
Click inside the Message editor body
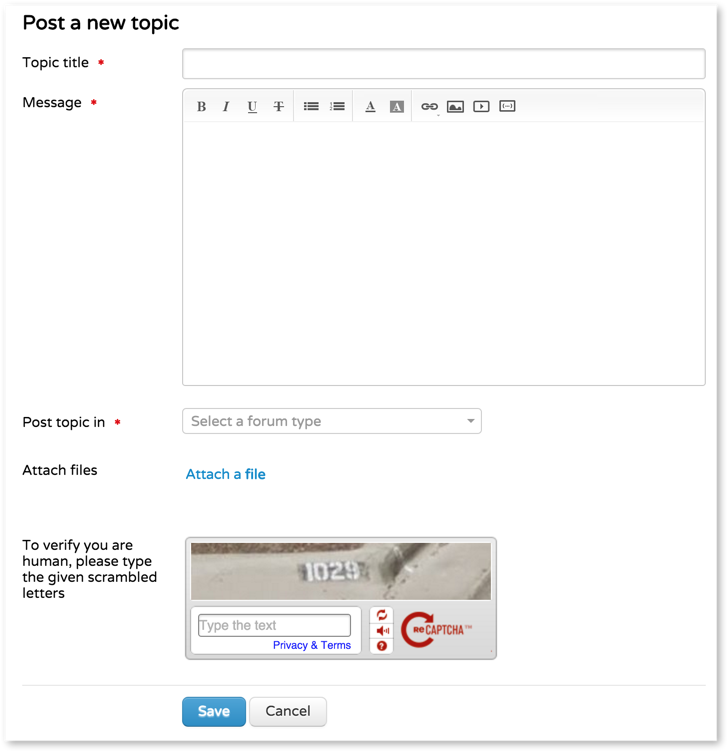(x=444, y=253)
